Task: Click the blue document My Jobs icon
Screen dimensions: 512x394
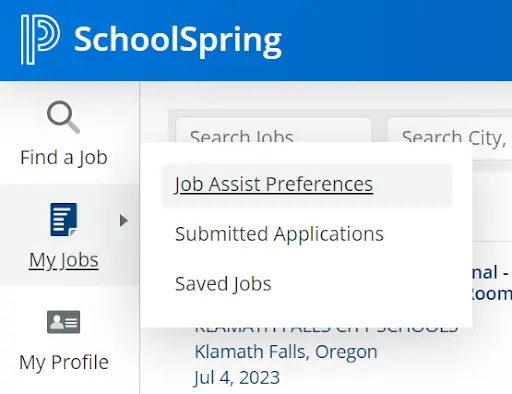Action: 64,219
